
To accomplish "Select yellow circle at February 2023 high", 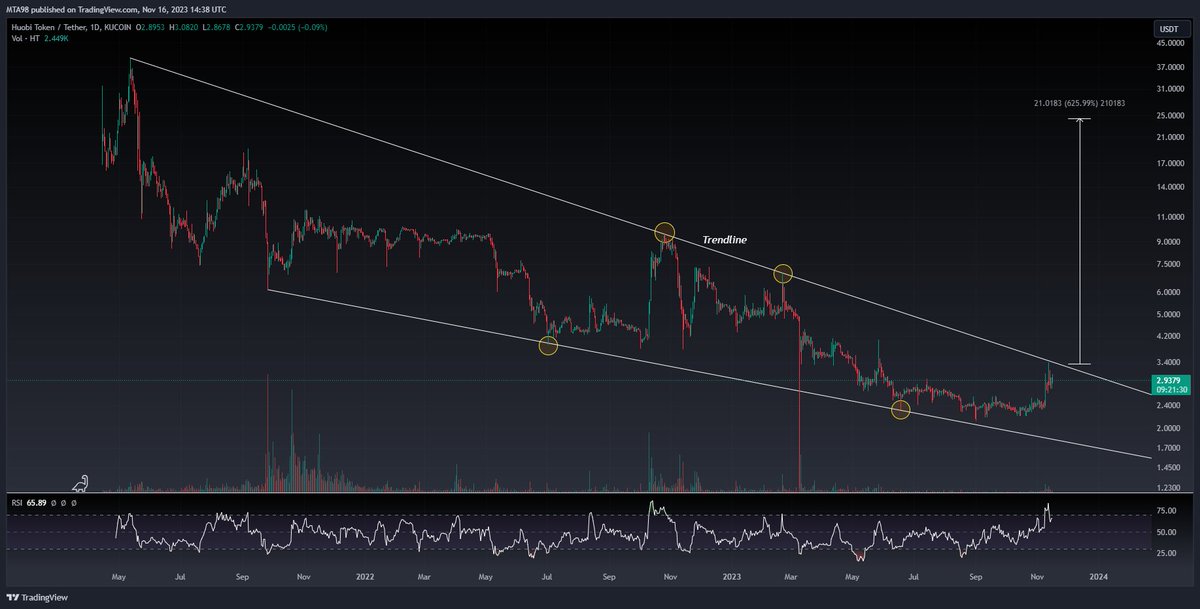I will [783, 273].
